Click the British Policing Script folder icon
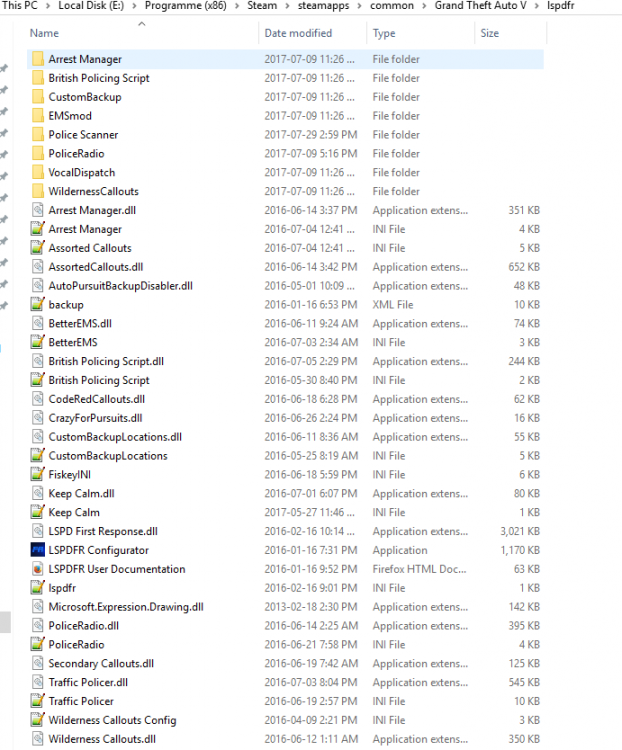This screenshot has width=622, height=750. pos(38,78)
